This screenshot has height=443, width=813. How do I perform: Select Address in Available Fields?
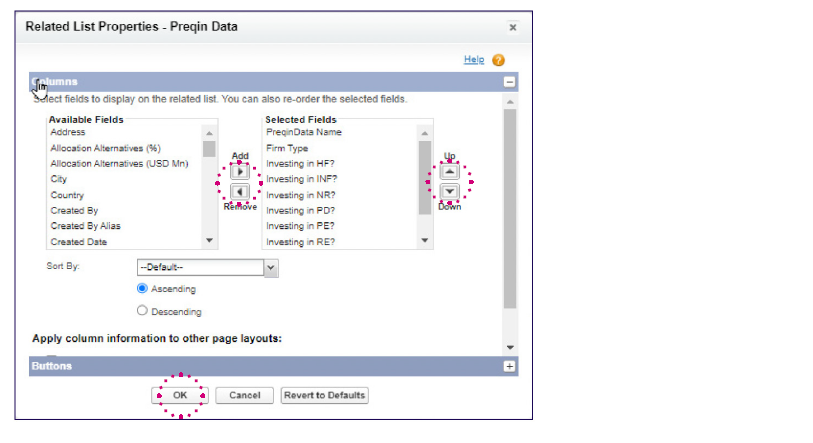[68, 132]
